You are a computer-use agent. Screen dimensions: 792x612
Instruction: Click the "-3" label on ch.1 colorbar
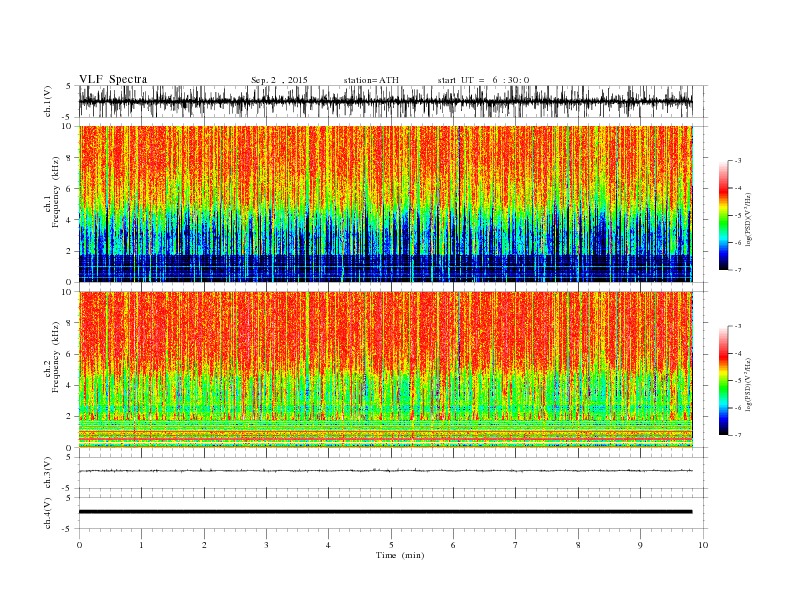pos(738,161)
